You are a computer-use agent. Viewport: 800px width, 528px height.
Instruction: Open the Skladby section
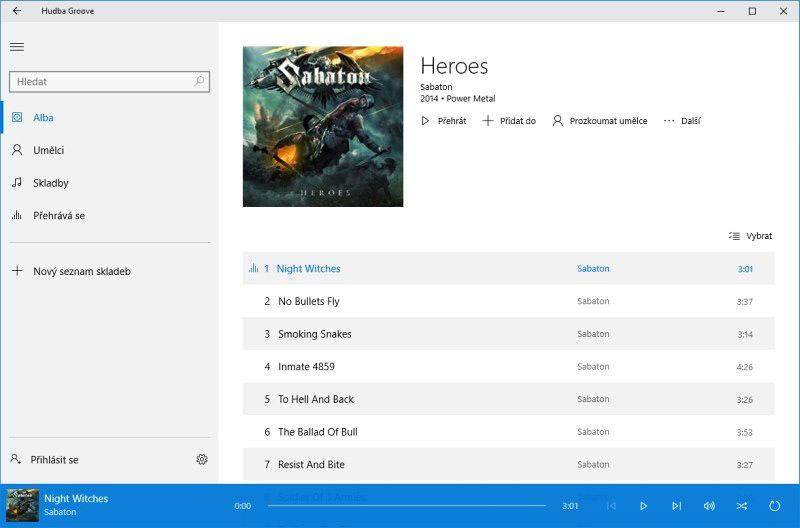click(x=109, y=183)
